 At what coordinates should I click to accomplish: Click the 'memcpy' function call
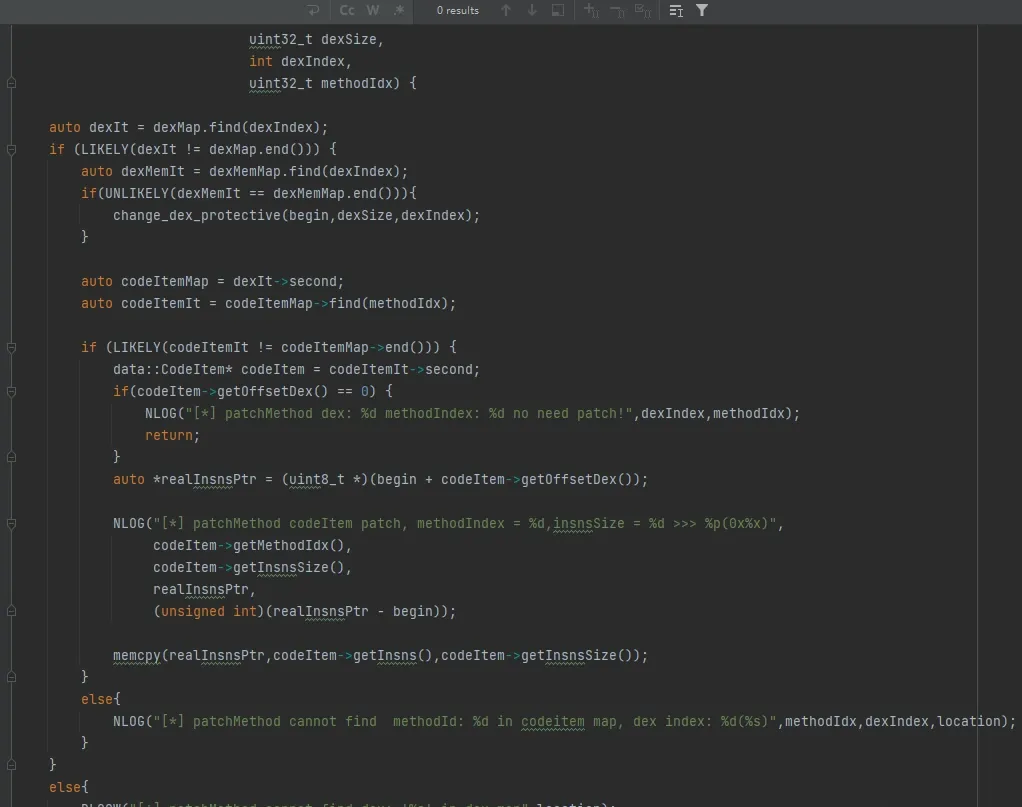(136, 656)
